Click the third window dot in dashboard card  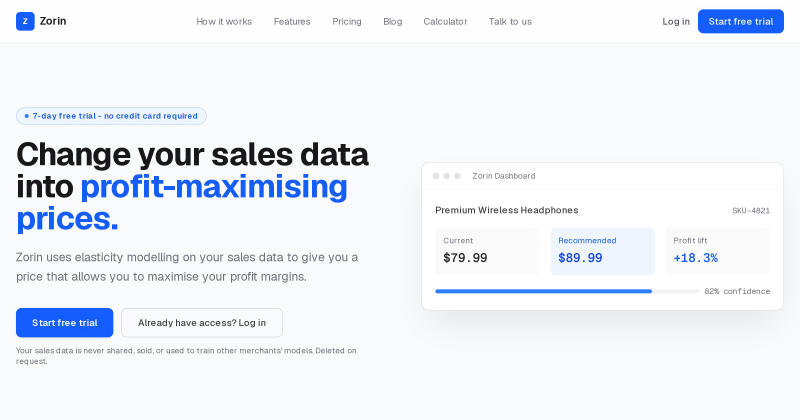[x=457, y=176]
